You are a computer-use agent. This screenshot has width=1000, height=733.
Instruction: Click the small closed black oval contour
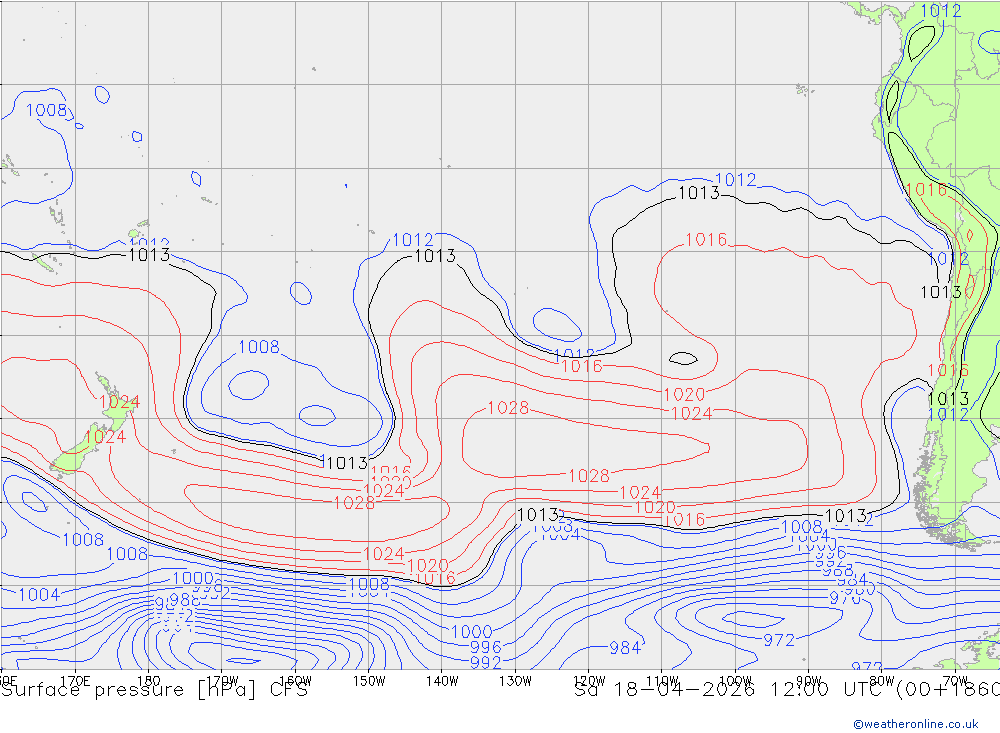tap(683, 358)
